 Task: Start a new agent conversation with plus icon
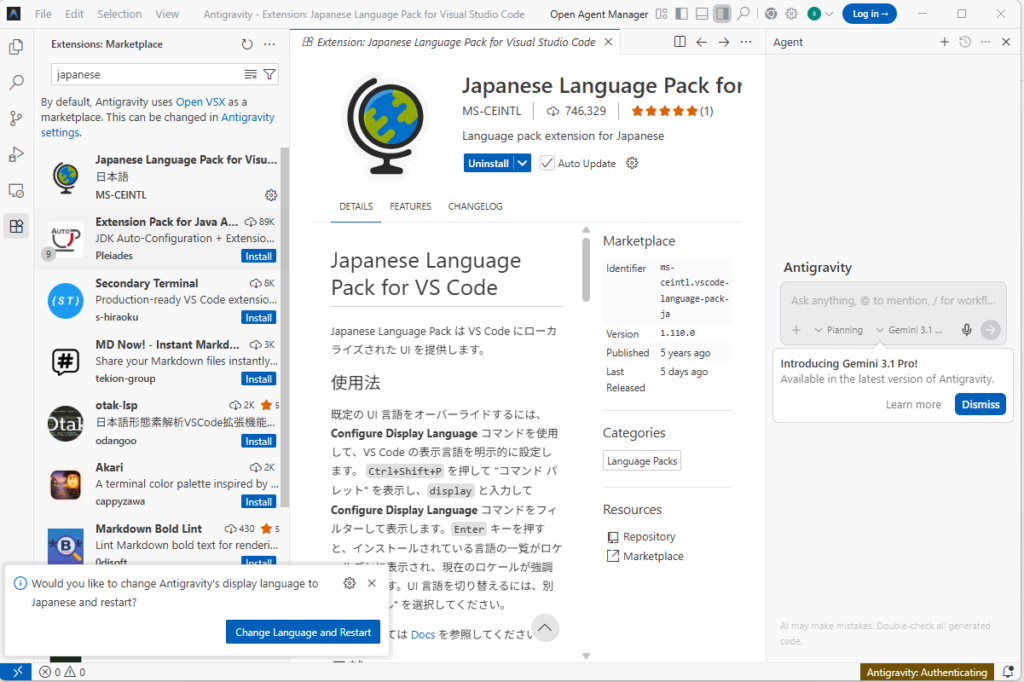pyautogui.click(x=944, y=42)
